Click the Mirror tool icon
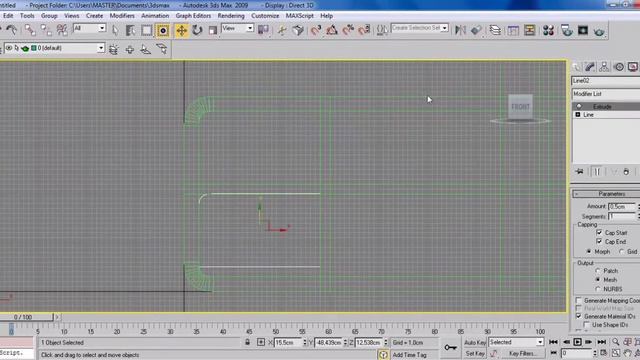640x360 pixels. coord(460,30)
